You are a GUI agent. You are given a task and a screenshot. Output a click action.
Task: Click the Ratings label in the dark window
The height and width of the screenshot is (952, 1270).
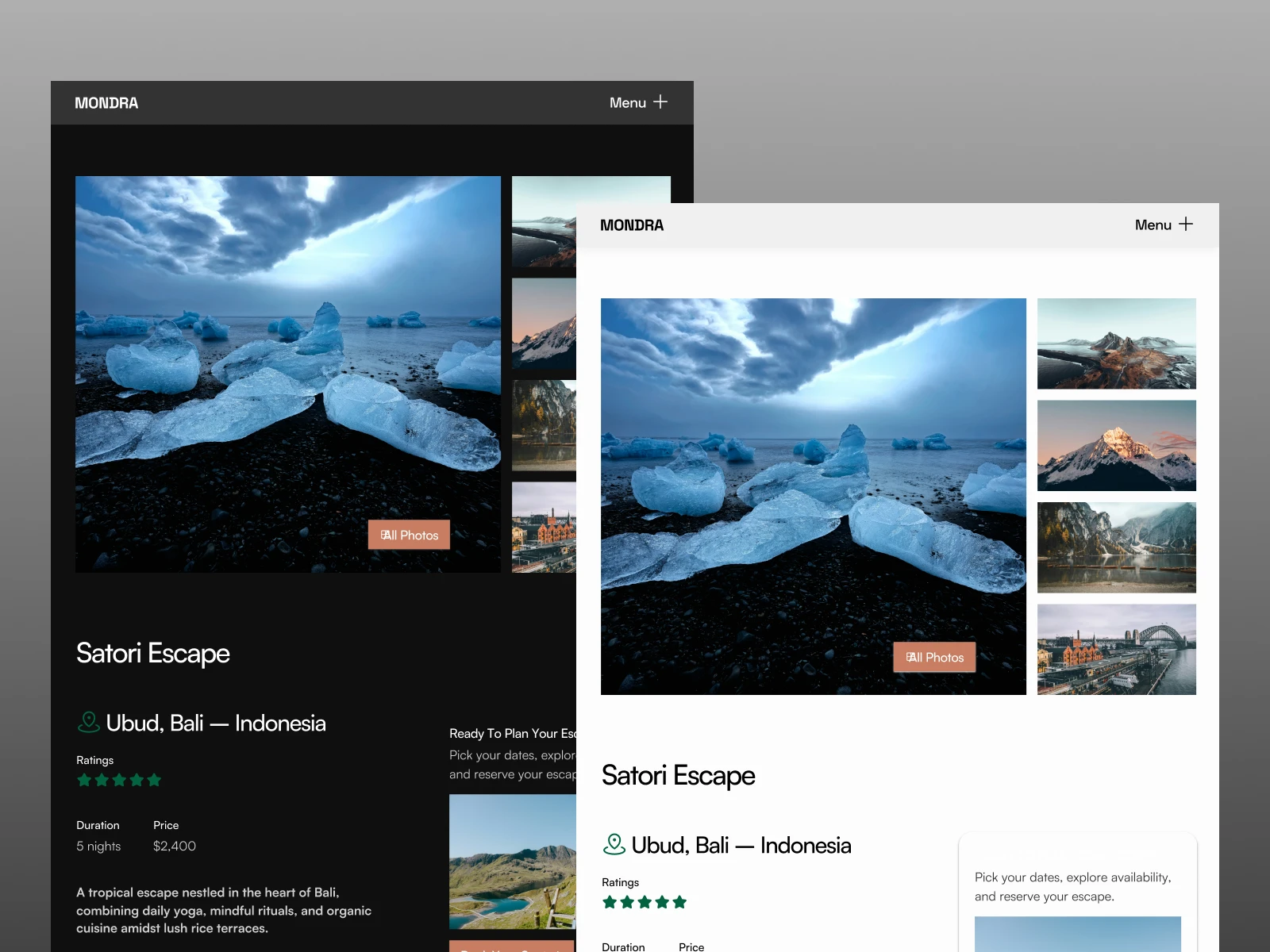point(95,760)
